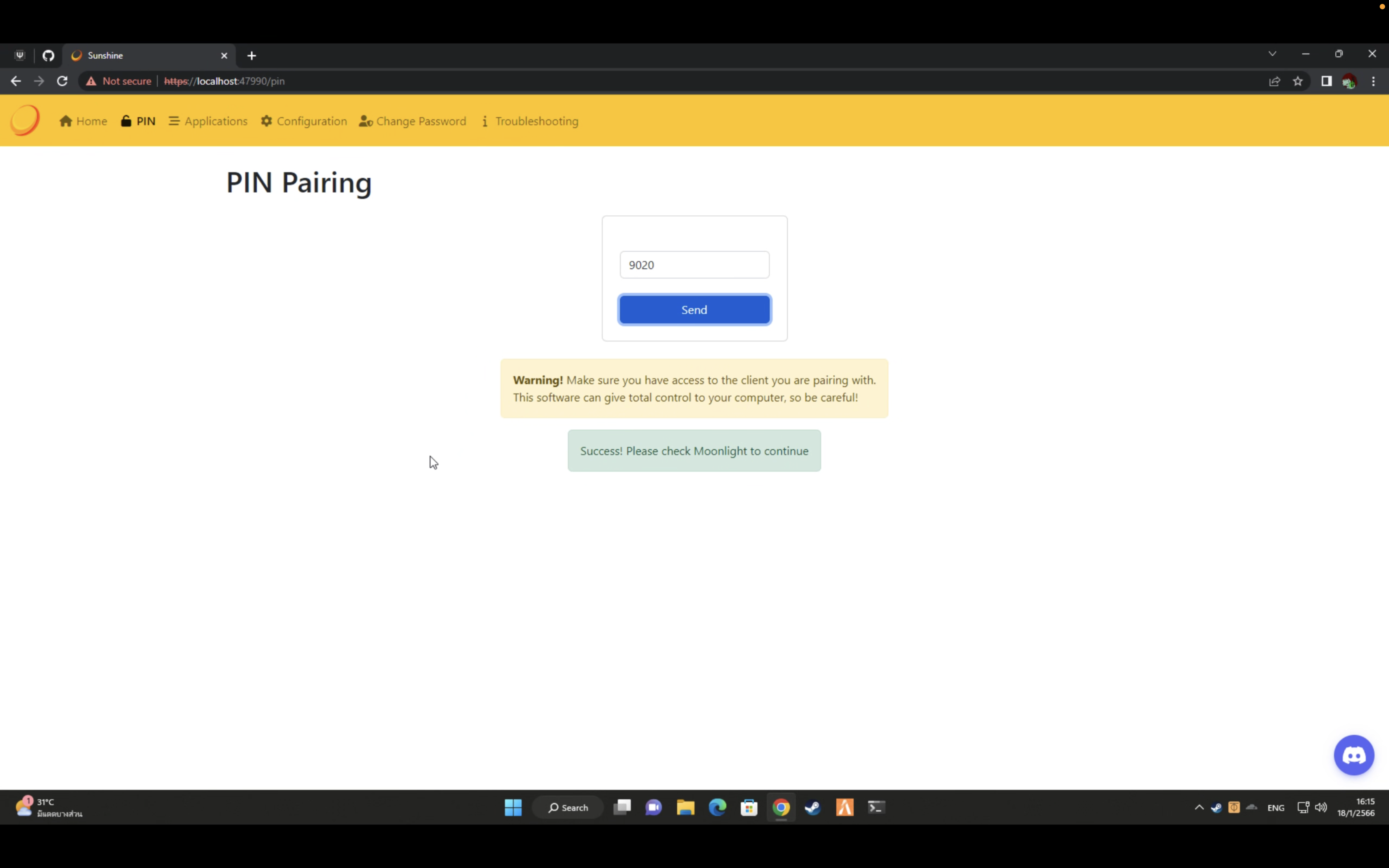Open the Troubleshooting link

530,121
